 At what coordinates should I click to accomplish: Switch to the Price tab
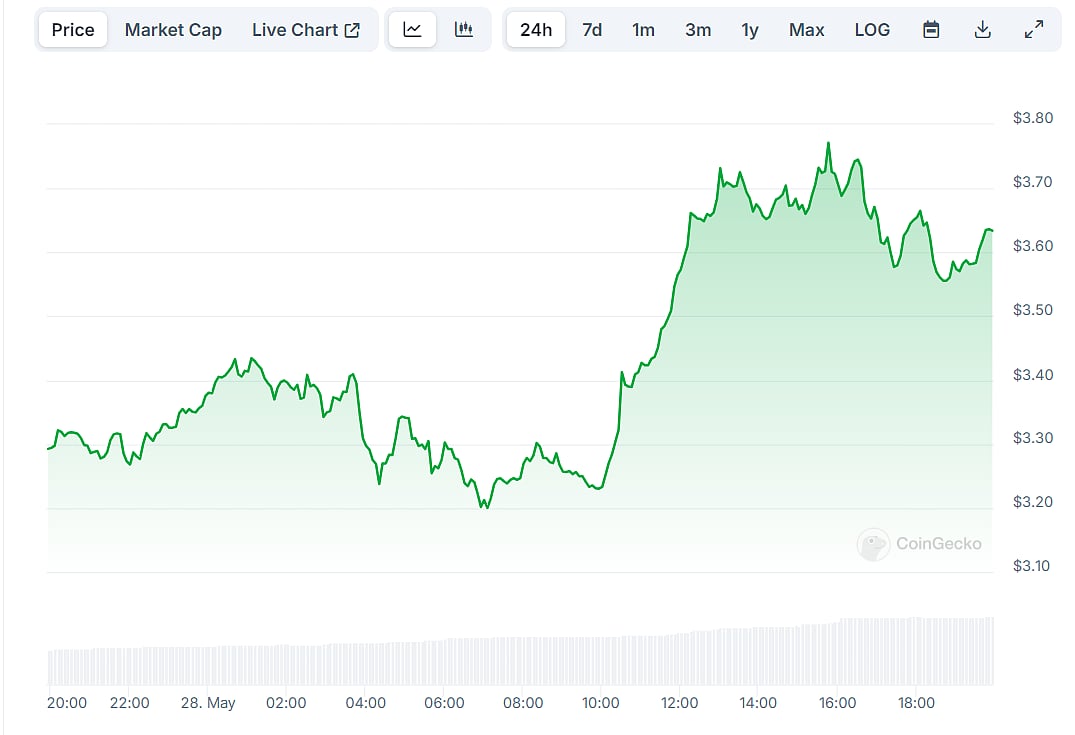pyautogui.click(x=73, y=30)
